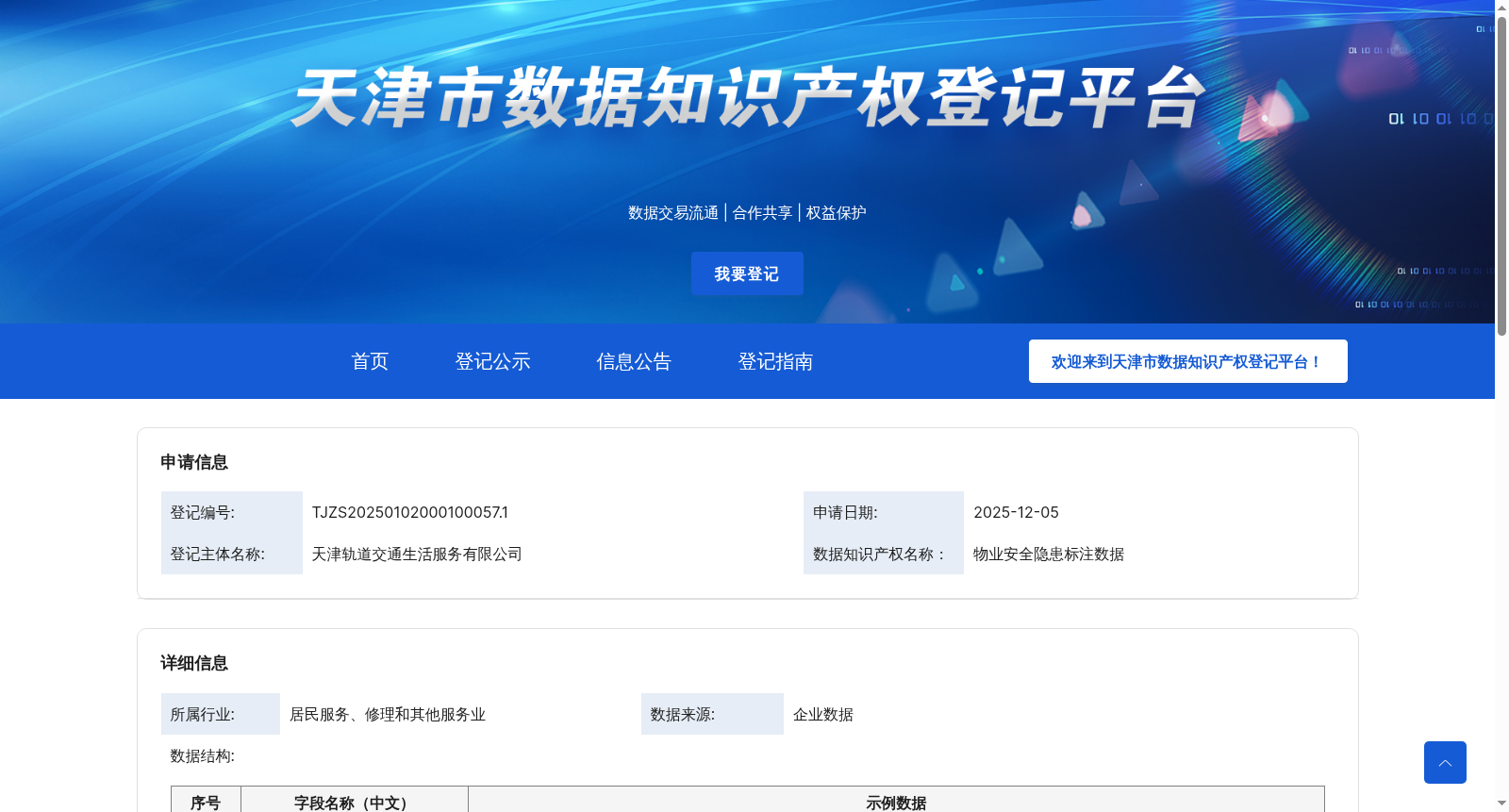The image size is (1509, 812).
Task: Go to 登记公示 page
Action: [492, 361]
